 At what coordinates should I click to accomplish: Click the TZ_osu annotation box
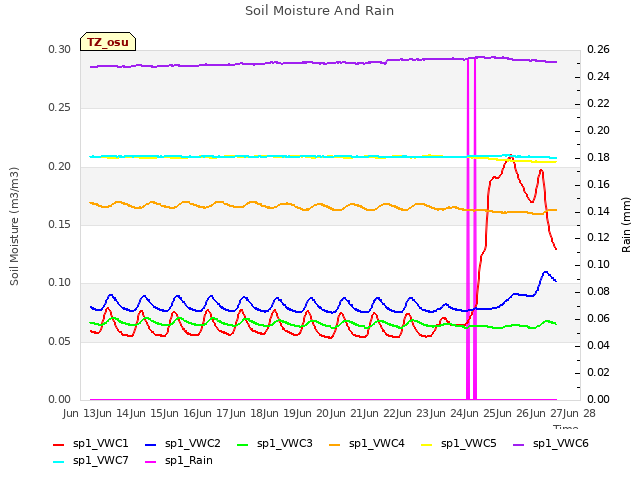coord(108,42)
